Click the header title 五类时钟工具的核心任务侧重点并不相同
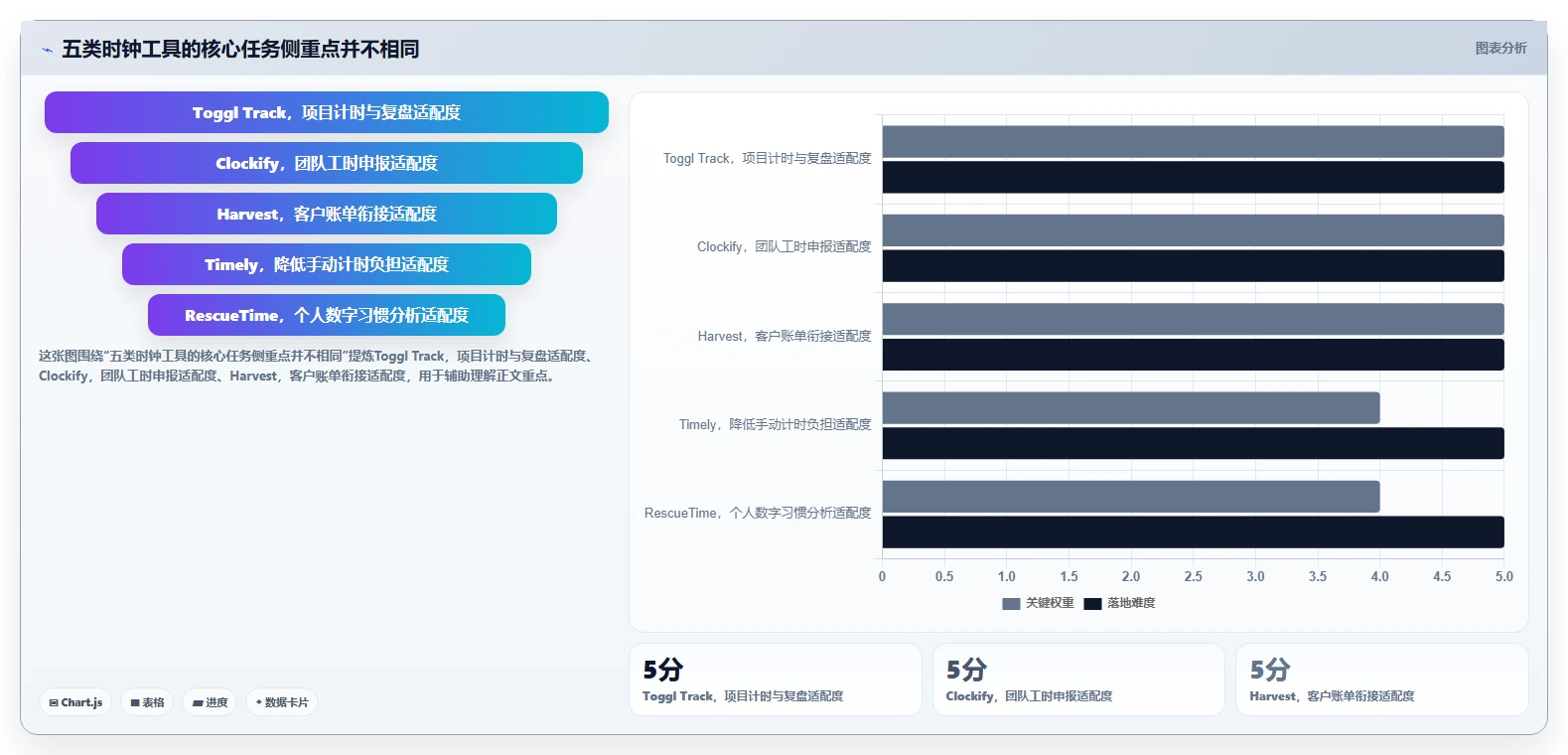The height and width of the screenshot is (755, 1568). coord(240,49)
